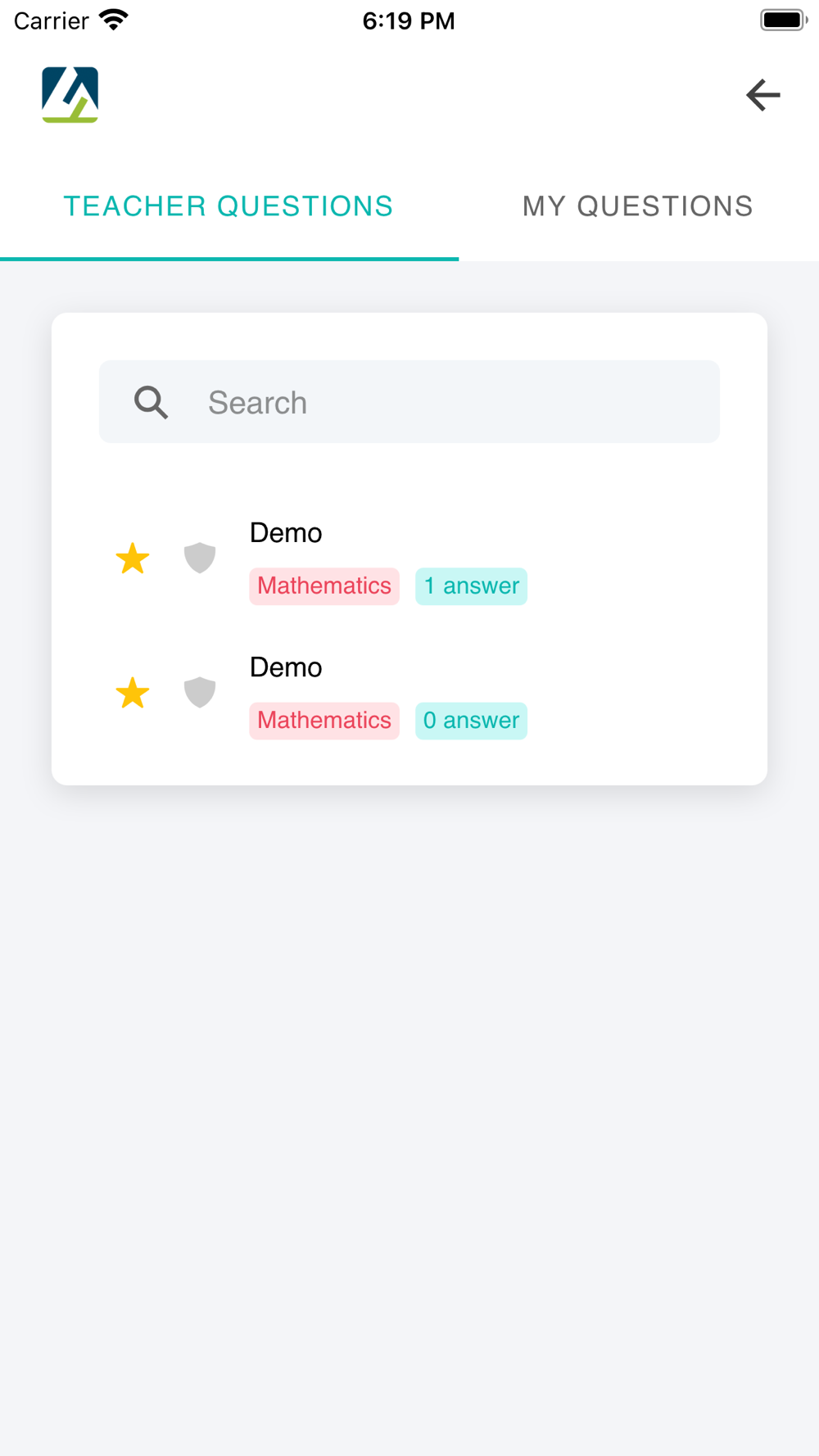The height and width of the screenshot is (1456, 819).
Task: Tap the 6:19 PM clock
Action: click(409, 20)
